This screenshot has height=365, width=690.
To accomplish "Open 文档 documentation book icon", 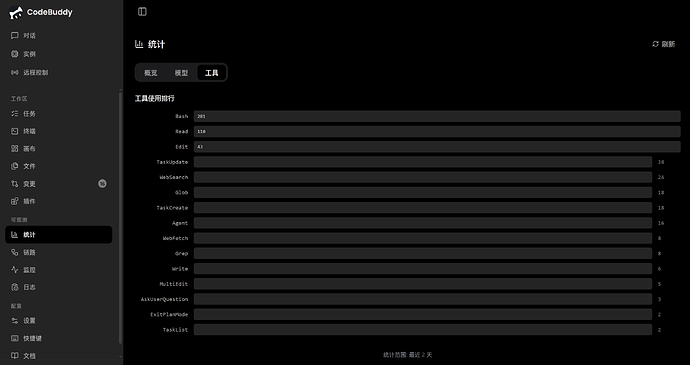I will point(15,356).
